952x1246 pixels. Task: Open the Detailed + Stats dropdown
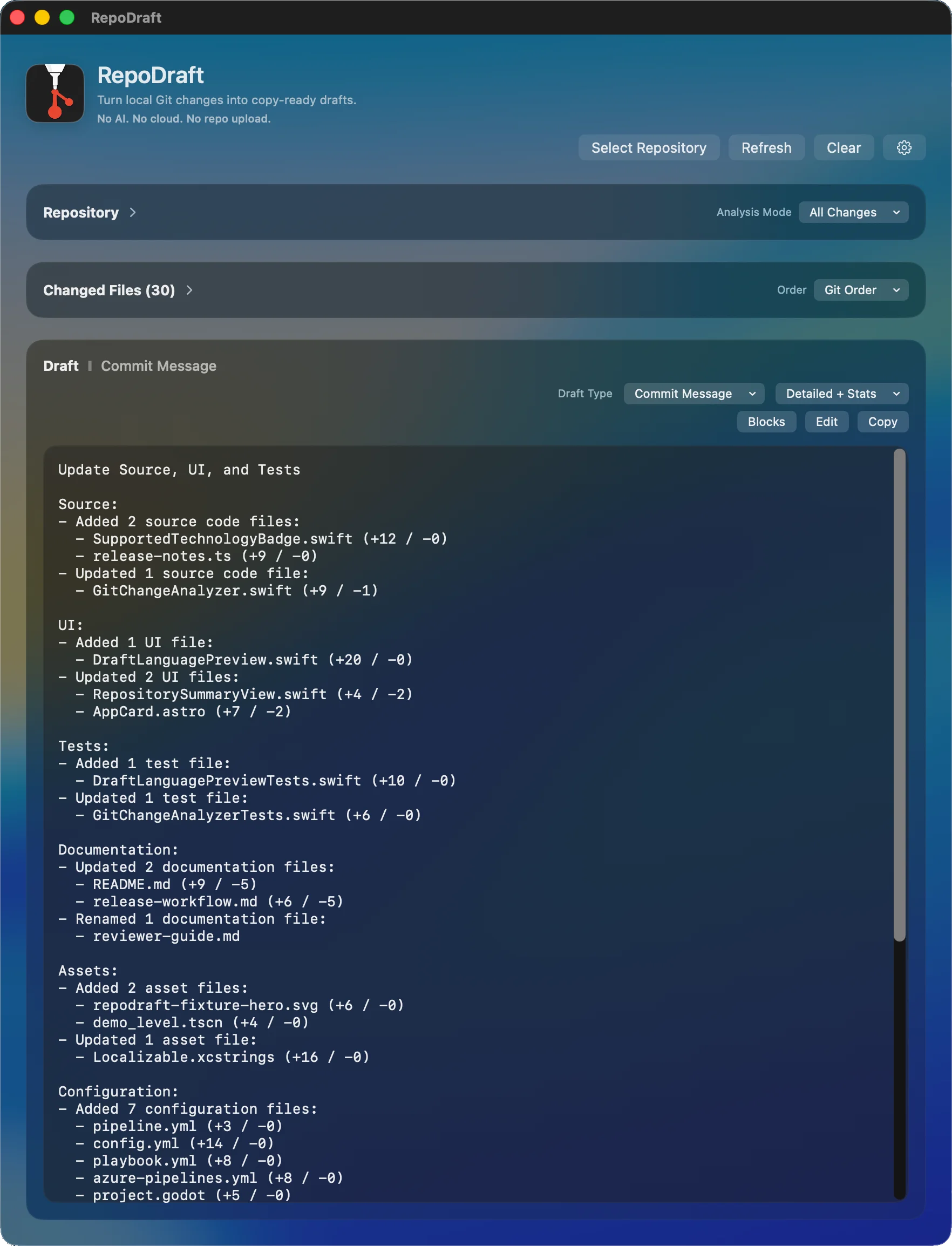(x=841, y=394)
